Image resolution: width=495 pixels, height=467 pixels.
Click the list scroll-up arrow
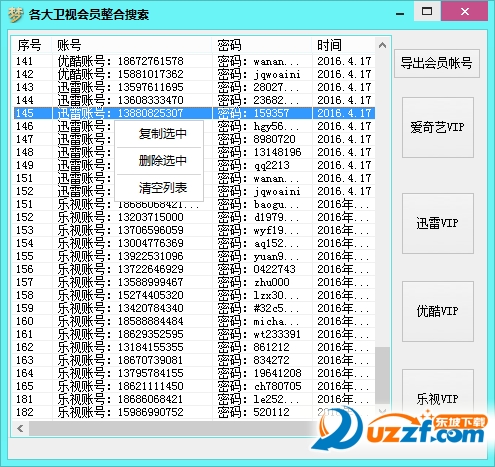382,45
